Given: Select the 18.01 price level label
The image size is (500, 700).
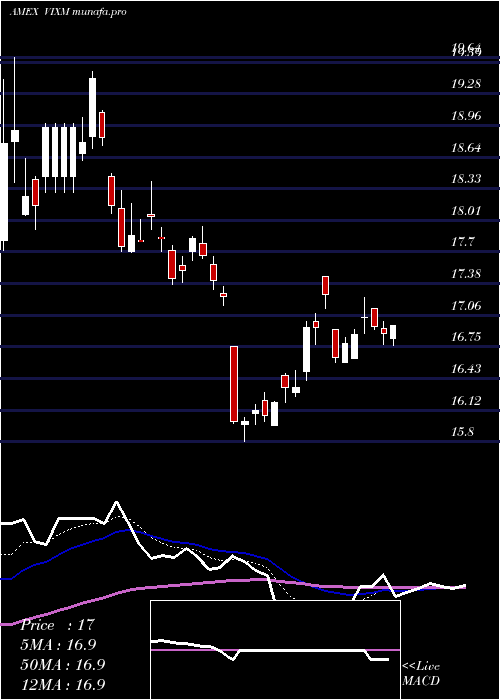Looking at the screenshot, I should (x=466, y=210).
